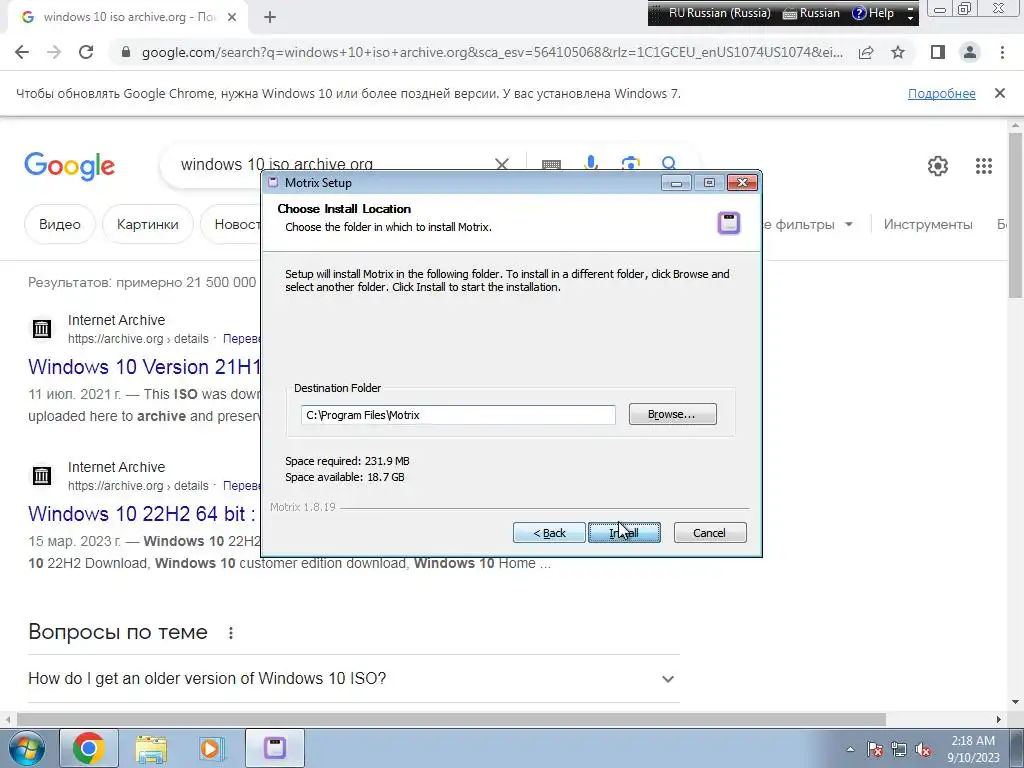Show hidden tray icons arrow
The width and height of the screenshot is (1024, 768).
[x=850, y=748]
